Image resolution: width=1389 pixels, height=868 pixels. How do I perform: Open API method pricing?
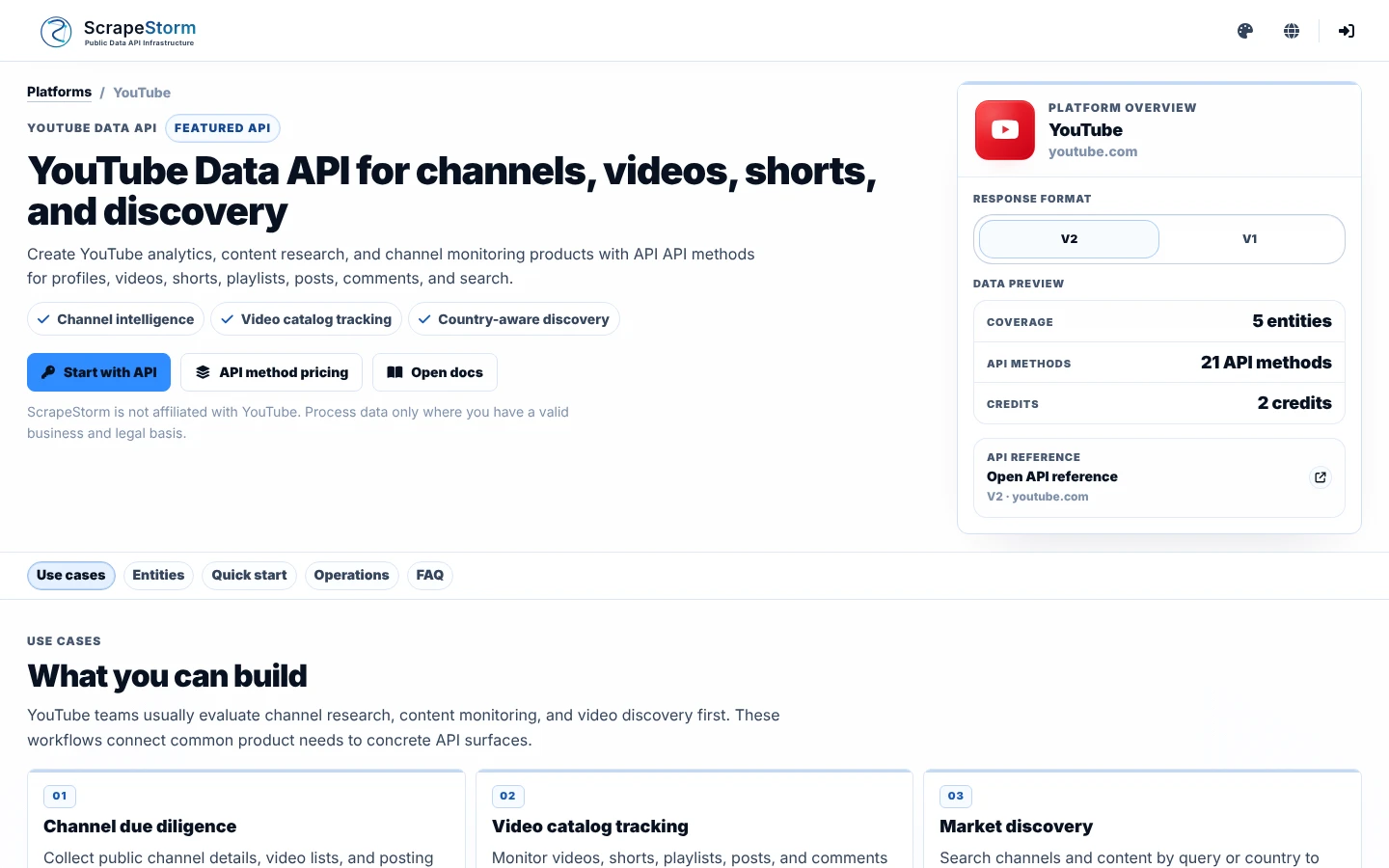tap(271, 372)
